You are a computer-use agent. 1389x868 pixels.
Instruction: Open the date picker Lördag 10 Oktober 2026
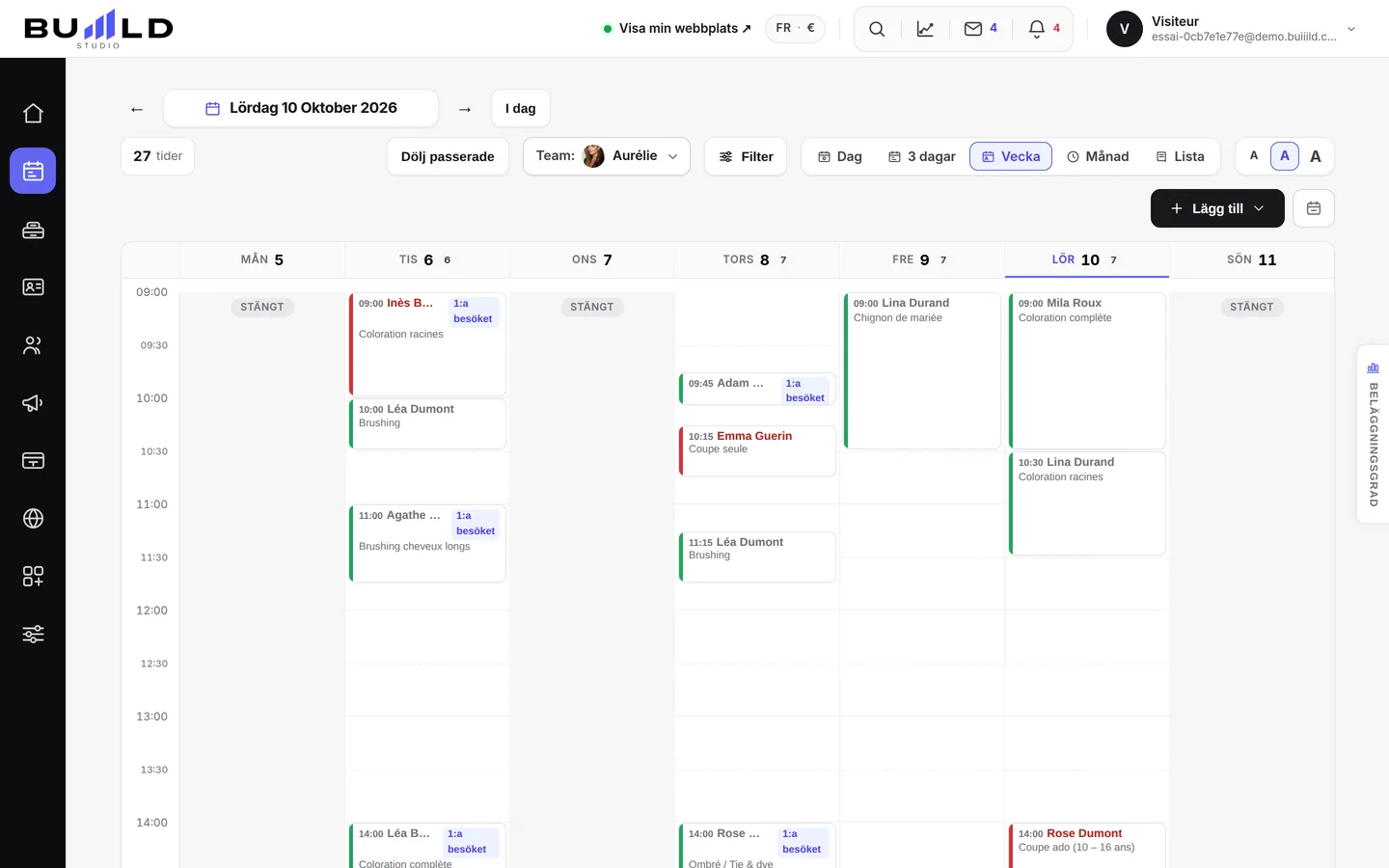pyautogui.click(x=301, y=108)
